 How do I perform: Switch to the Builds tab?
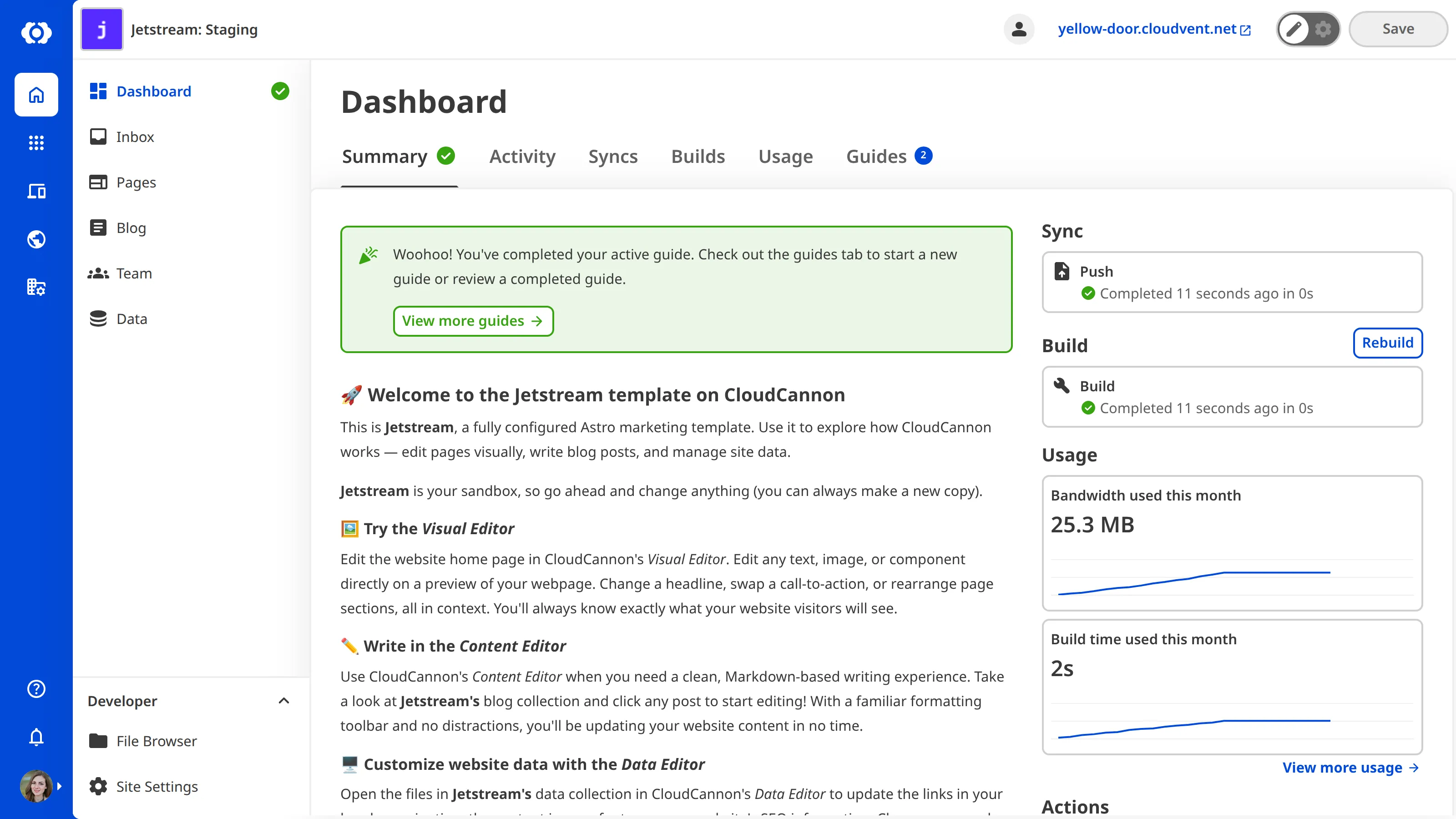coord(698,157)
